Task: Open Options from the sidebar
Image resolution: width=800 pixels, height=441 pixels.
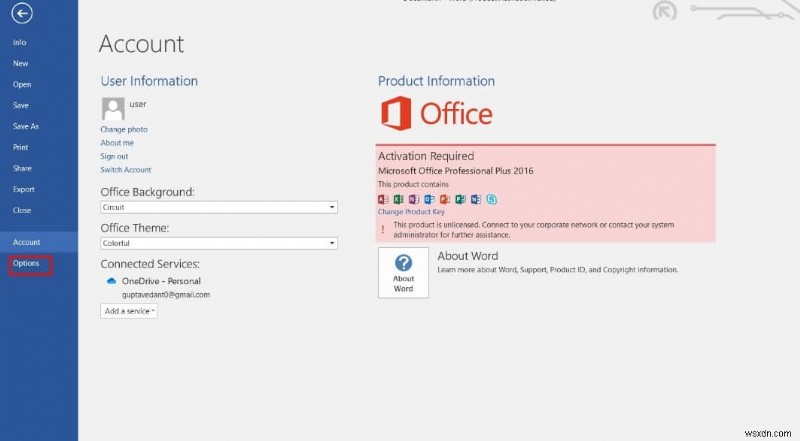Action: tap(26, 263)
